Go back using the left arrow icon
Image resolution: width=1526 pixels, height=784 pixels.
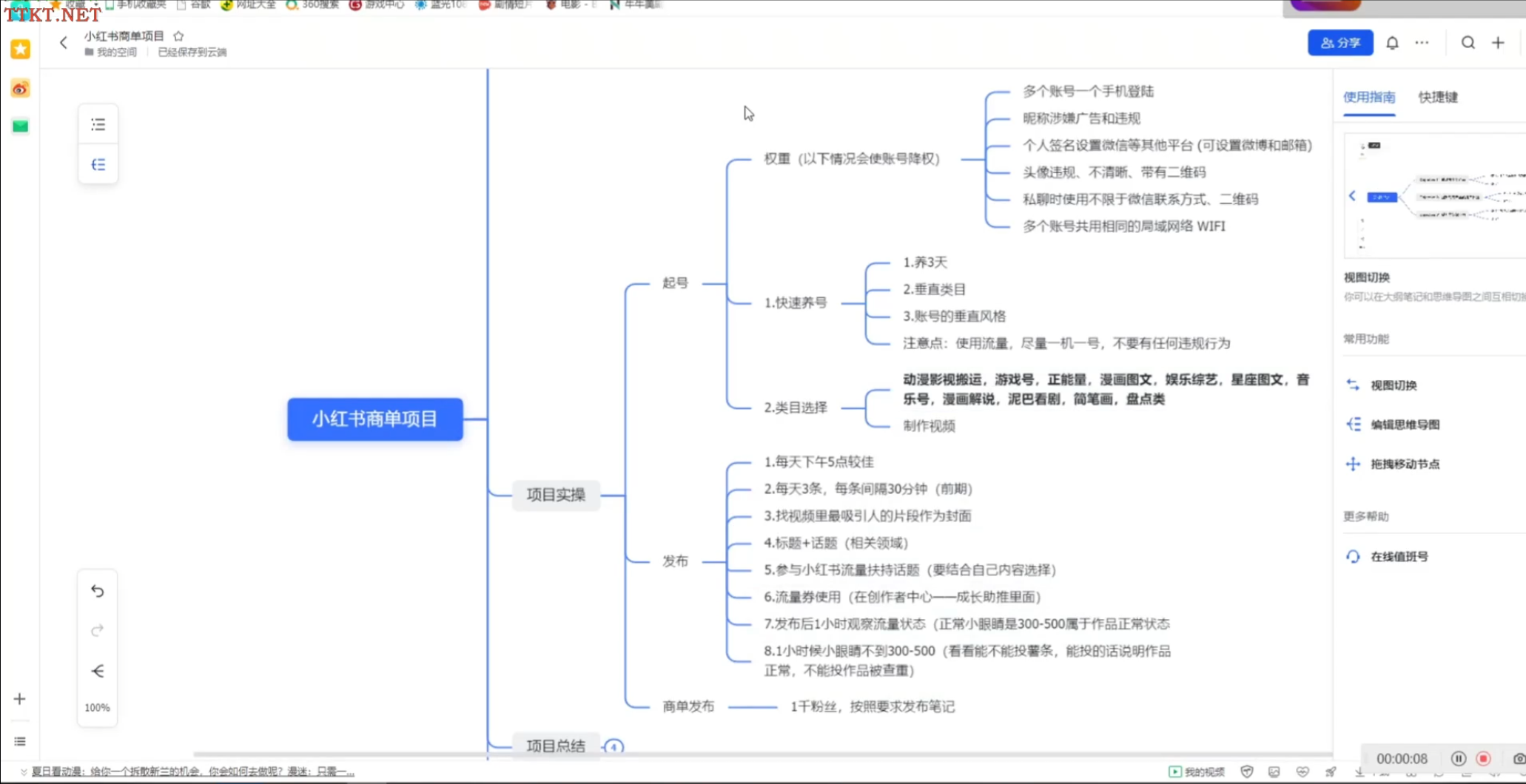64,43
